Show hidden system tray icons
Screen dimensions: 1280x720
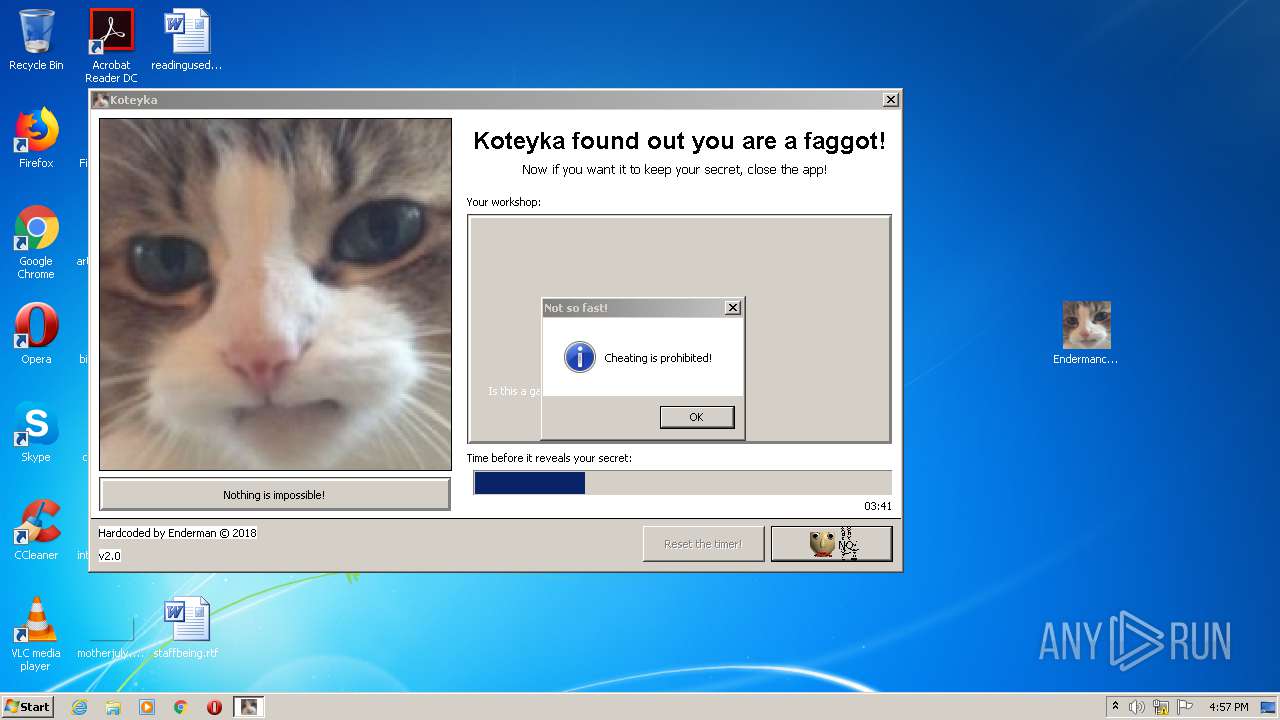coord(1115,706)
